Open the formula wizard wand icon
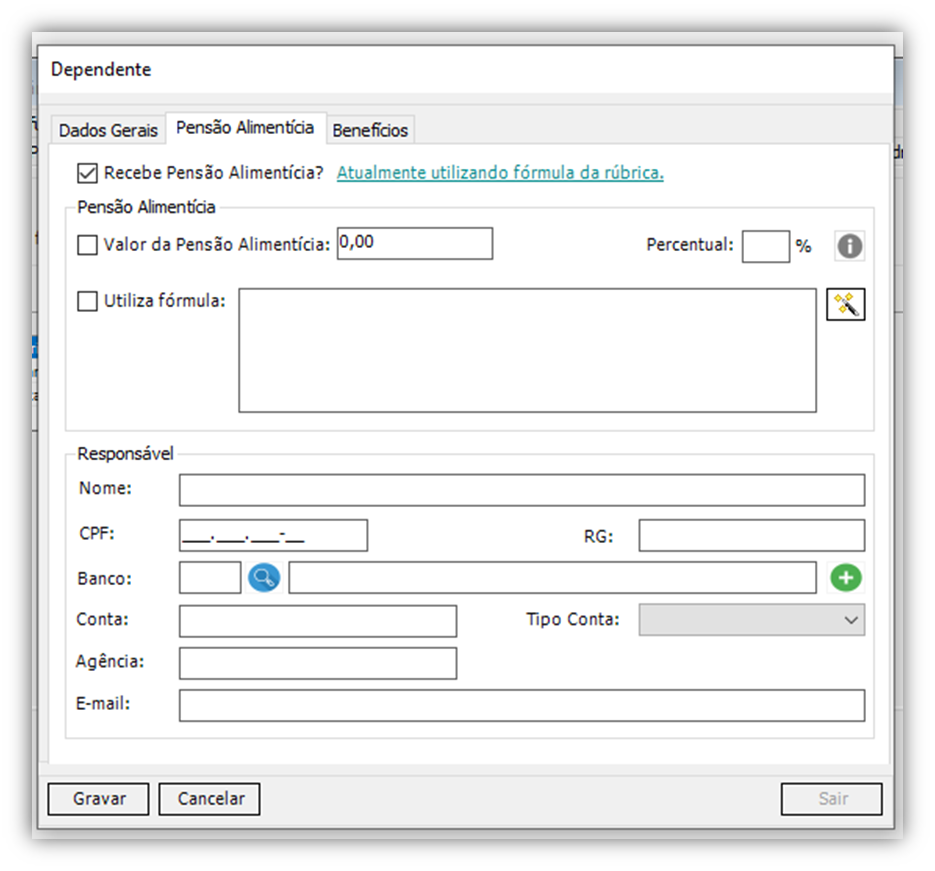 (846, 305)
